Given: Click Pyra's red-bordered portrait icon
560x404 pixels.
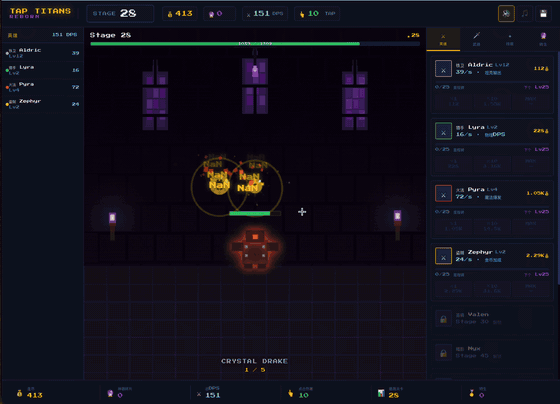Looking at the screenshot, I should (x=443, y=193).
